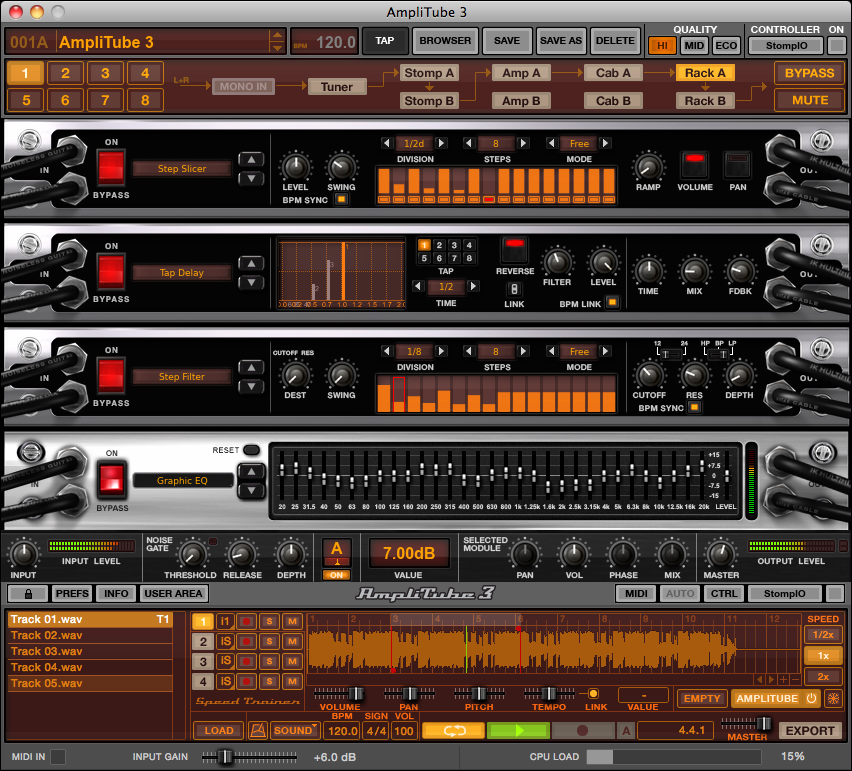
Task: Zoom out the waveform with the minus icon
Action: click(x=795, y=680)
